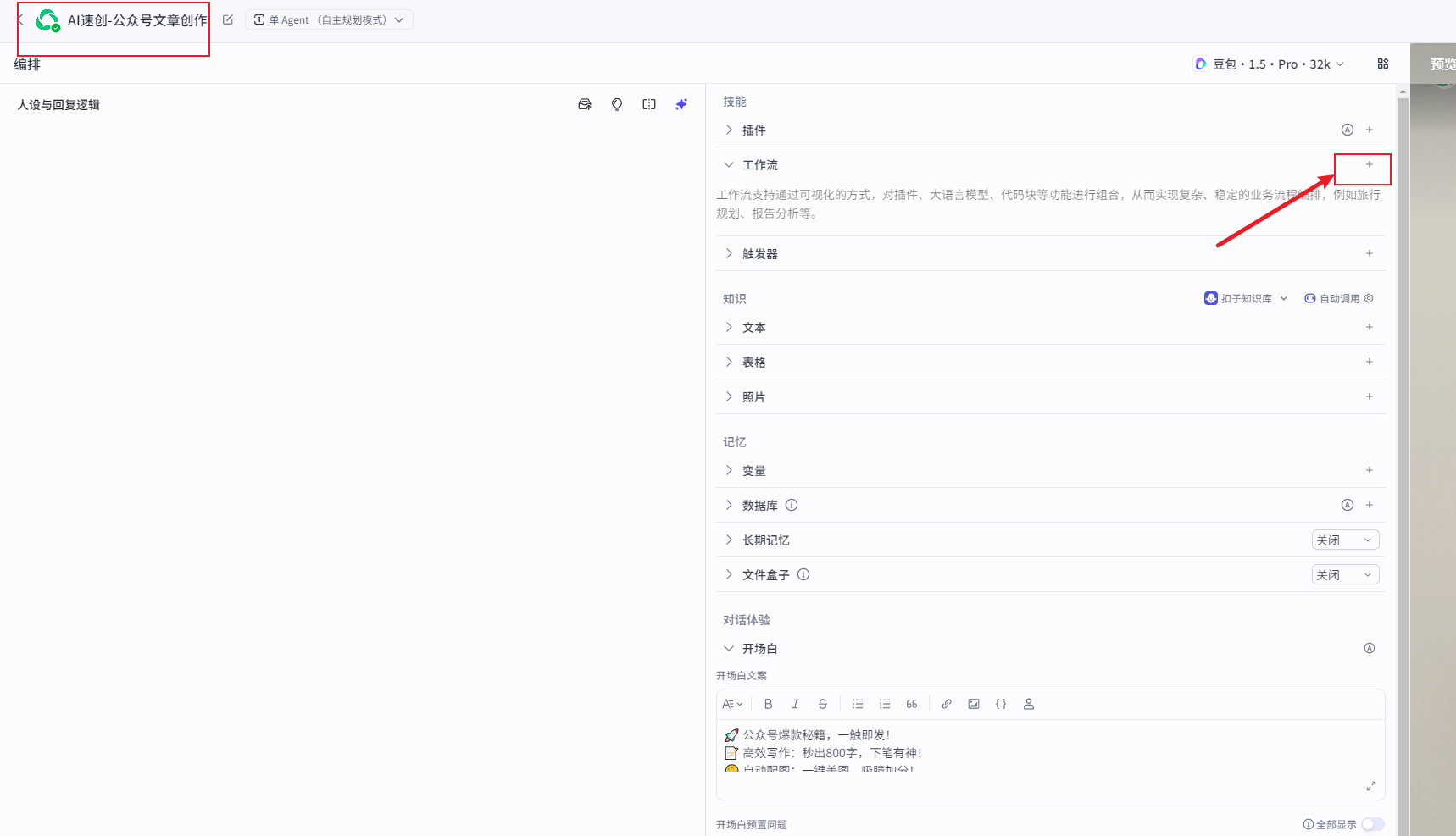Click the AI速创 bot avatar icon

coord(47,20)
